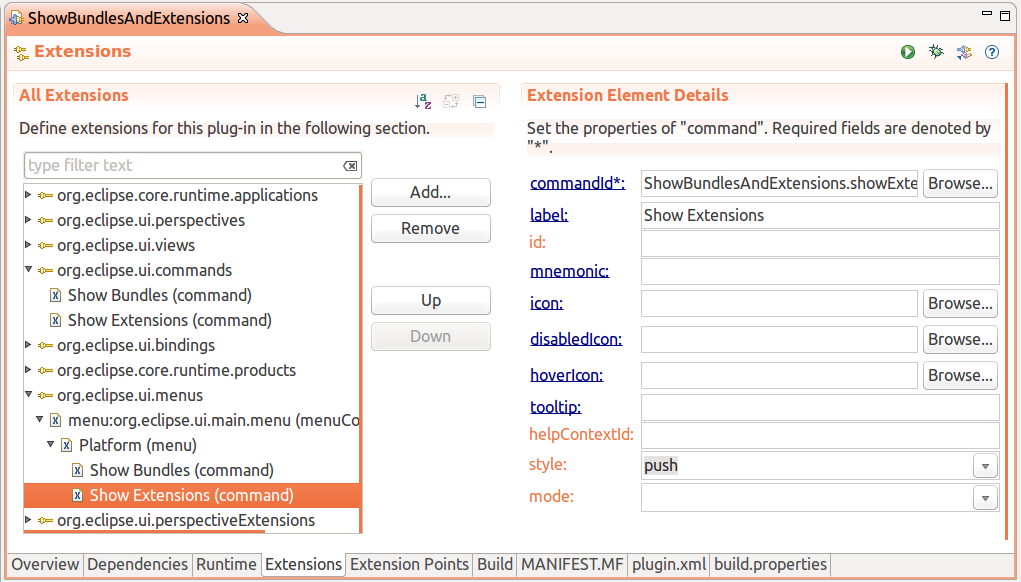Select the Extensions tab
1021x582 pixels.
pos(303,564)
